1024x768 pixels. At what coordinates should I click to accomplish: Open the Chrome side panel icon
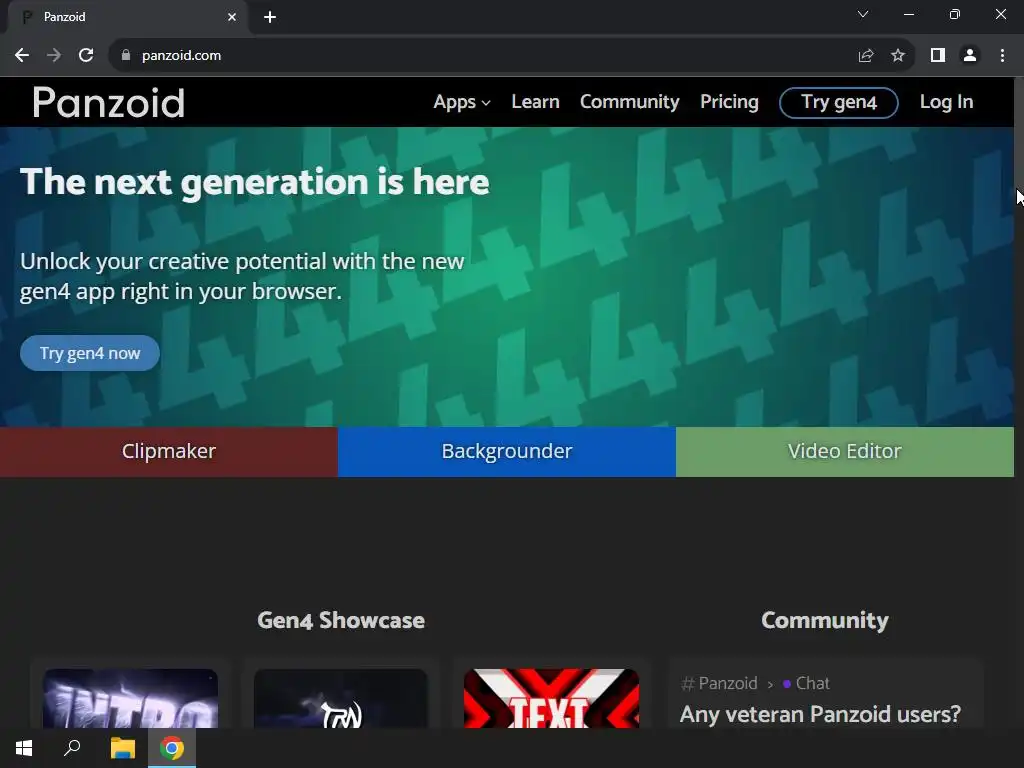tap(938, 56)
